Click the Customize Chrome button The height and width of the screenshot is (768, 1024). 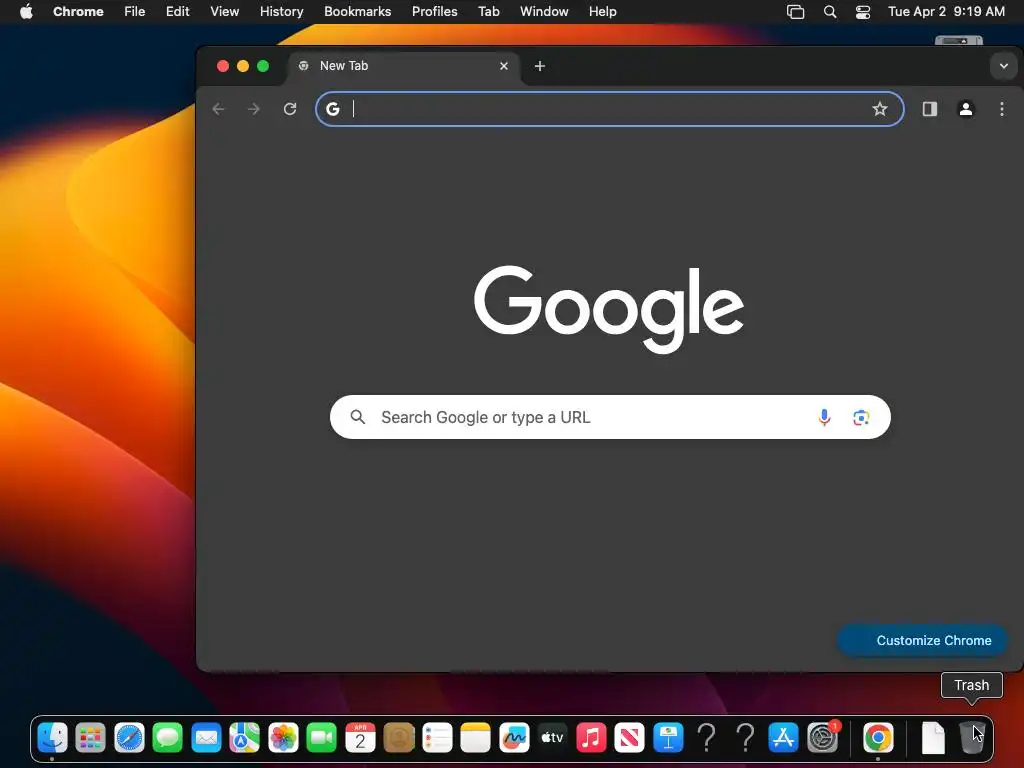922,641
